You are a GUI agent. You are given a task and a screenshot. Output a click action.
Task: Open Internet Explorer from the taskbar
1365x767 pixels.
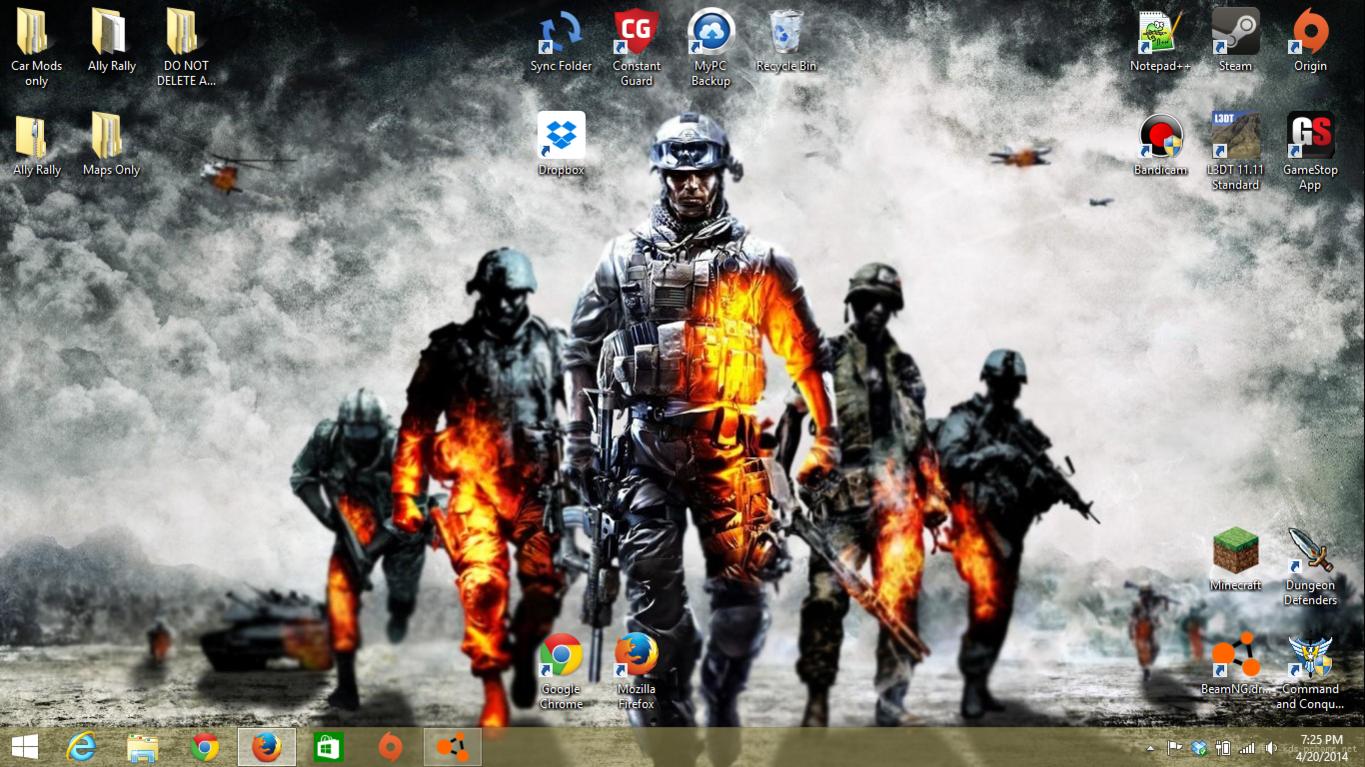(80, 747)
